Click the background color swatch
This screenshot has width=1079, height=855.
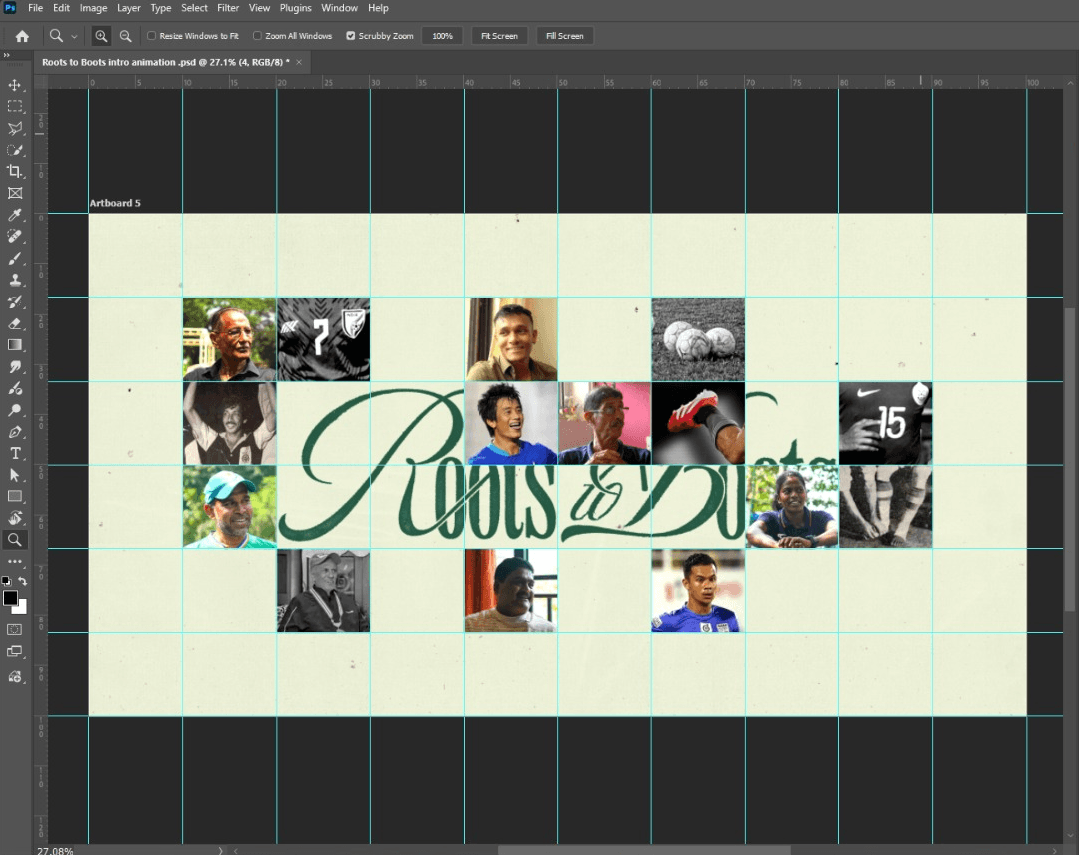click(x=23, y=608)
